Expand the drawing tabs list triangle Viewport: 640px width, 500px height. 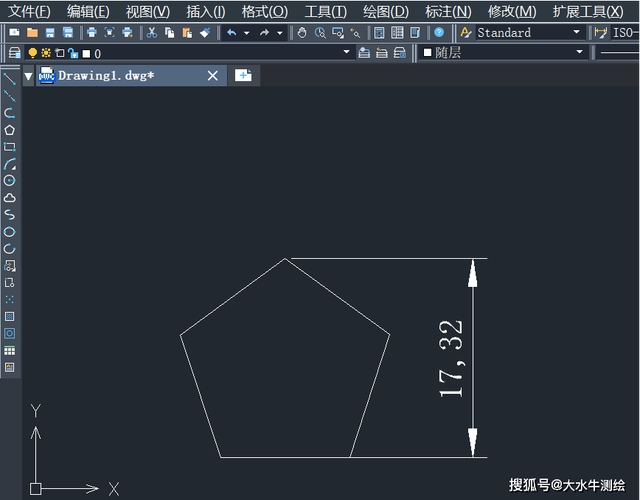[x=28, y=76]
